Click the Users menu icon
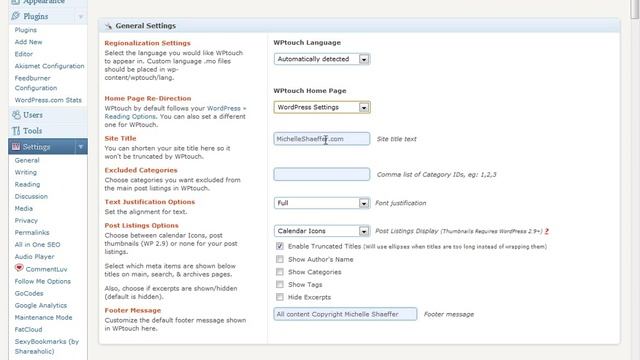 (16, 115)
